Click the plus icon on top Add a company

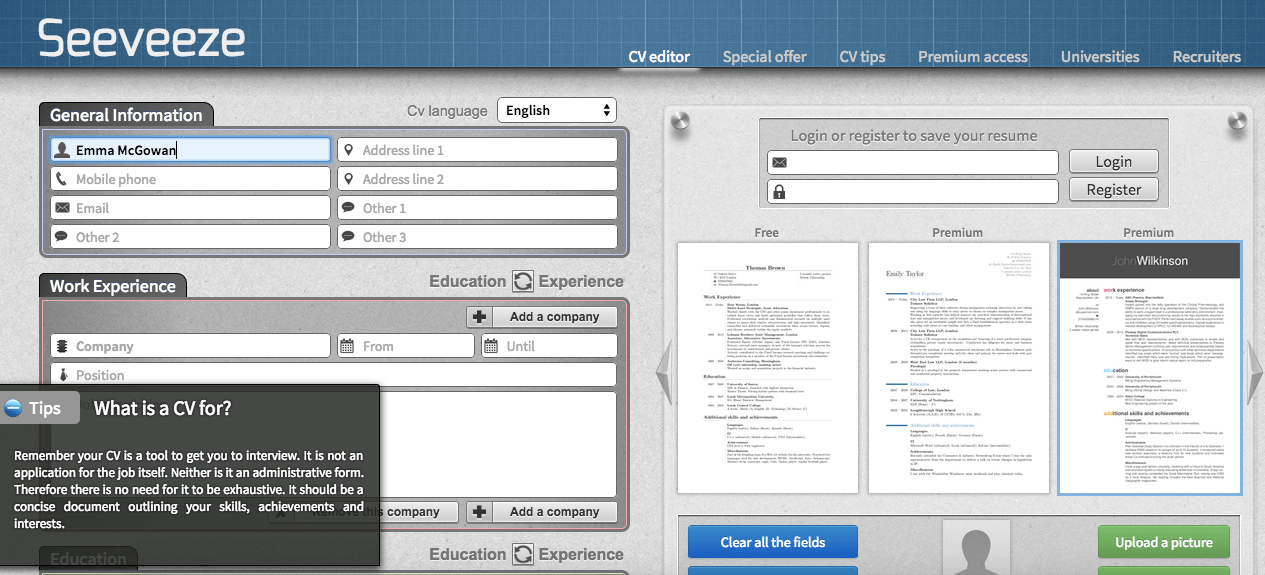(x=480, y=317)
